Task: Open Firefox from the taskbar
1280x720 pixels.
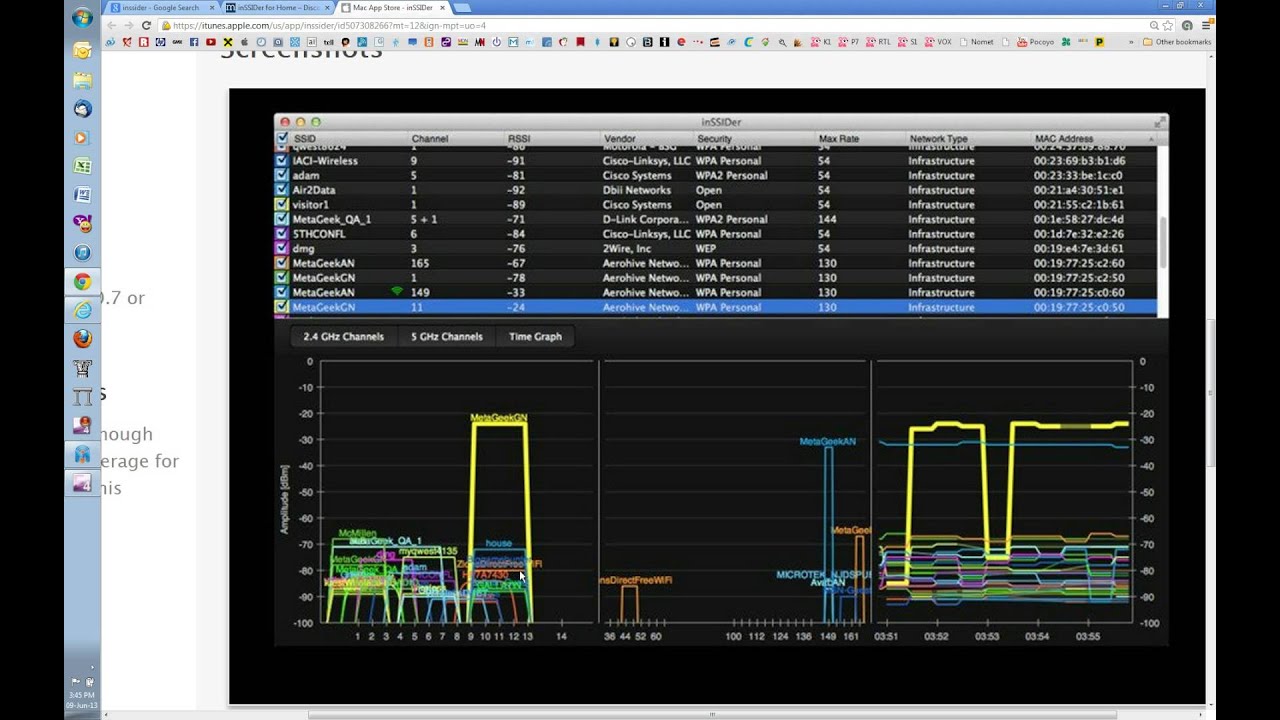Action: click(x=82, y=339)
